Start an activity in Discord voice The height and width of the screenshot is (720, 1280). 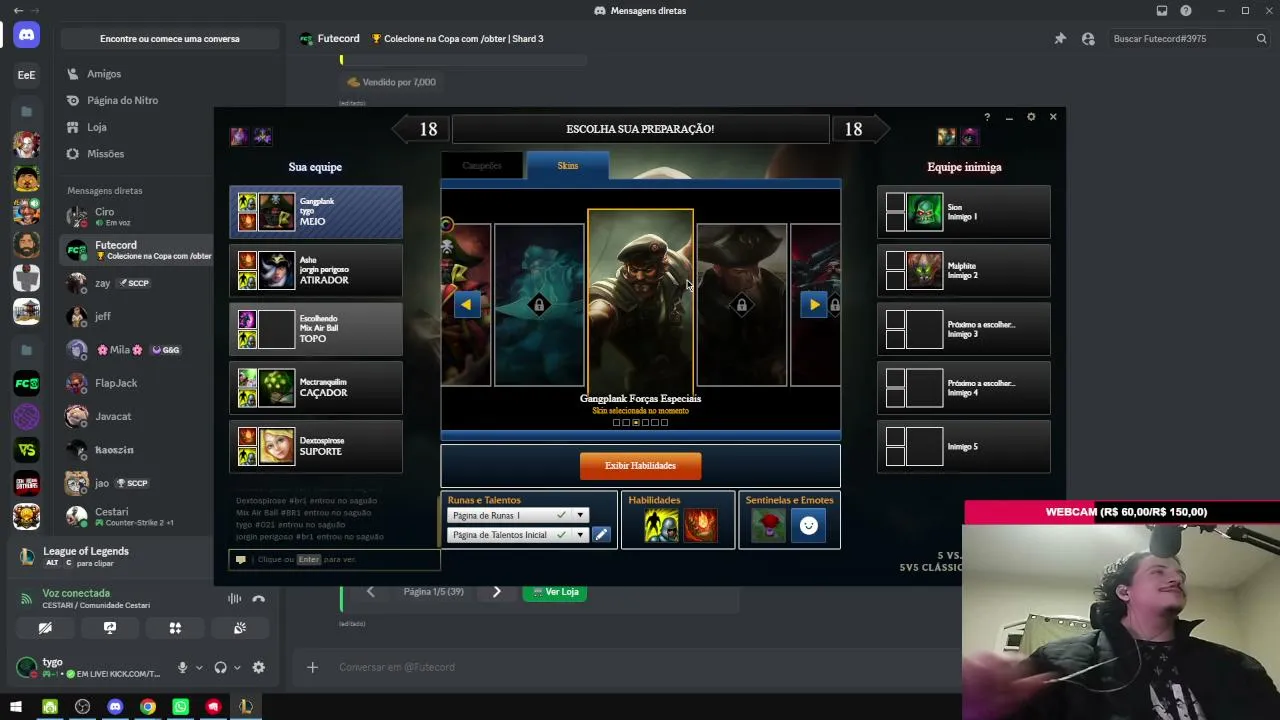[x=175, y=628]
